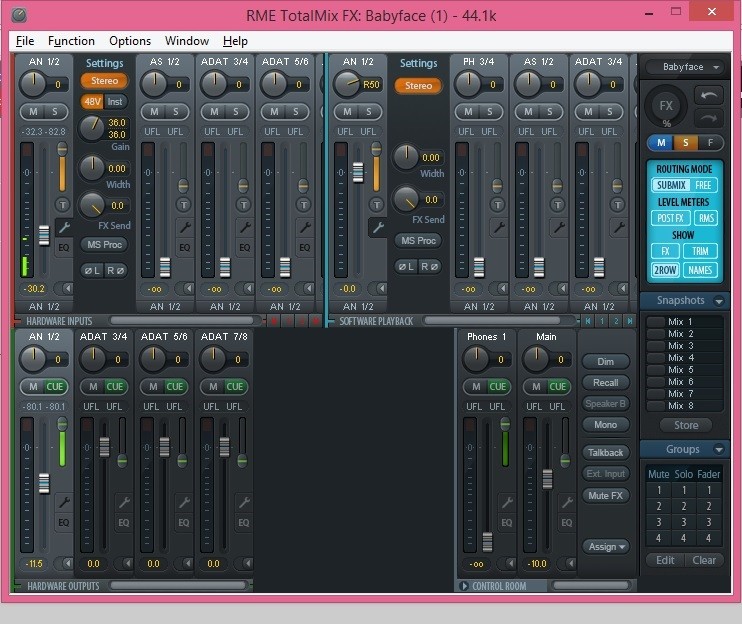The height and width of the screenshot is (624, 742).
Task: Collapse Phones 1 channel strip arrow
Action: (510, 563)
